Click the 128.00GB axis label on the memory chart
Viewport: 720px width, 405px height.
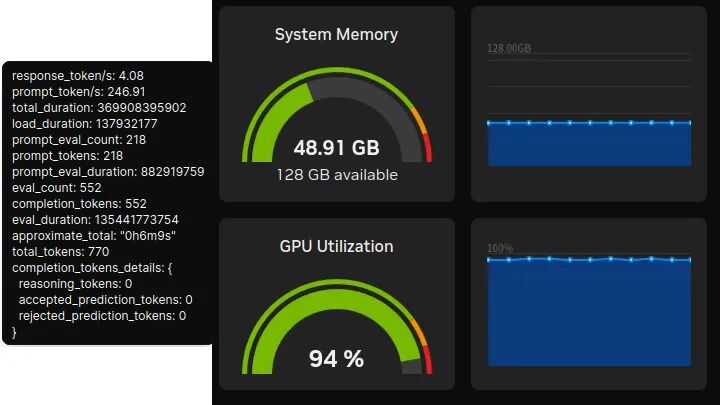[509, 48]
